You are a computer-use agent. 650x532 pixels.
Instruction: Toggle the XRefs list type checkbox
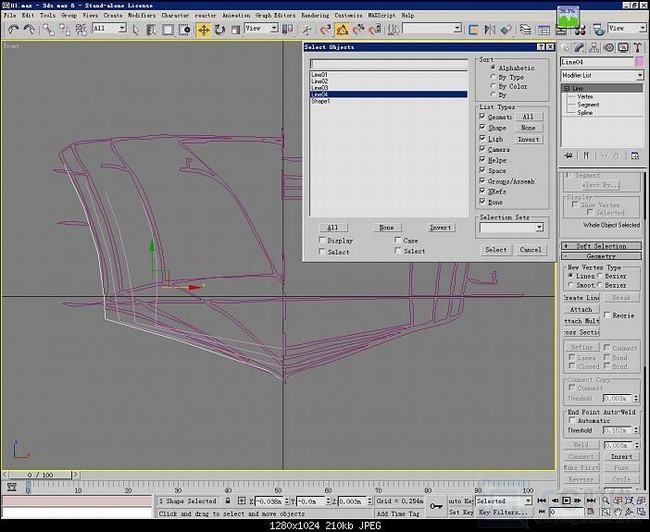[482, 191]
